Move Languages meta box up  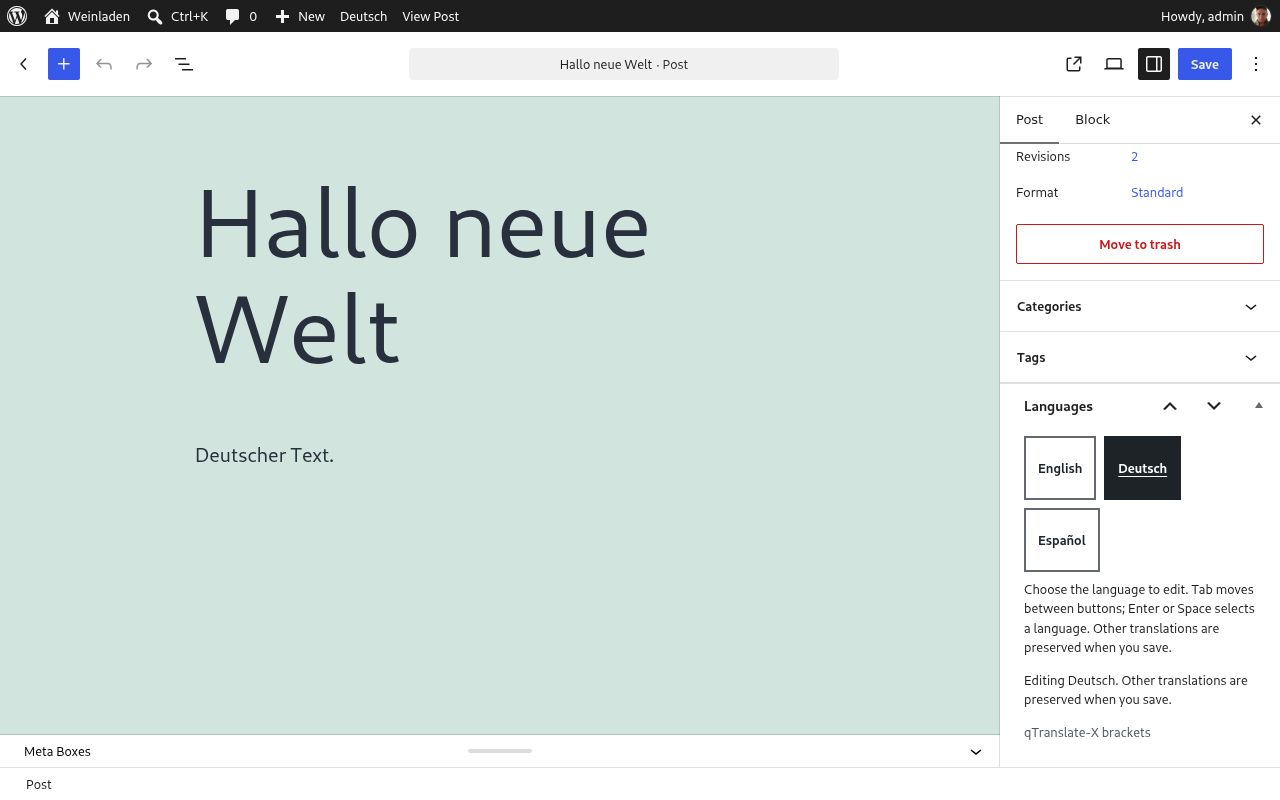pyautogui.click(x=1170, y=406)
